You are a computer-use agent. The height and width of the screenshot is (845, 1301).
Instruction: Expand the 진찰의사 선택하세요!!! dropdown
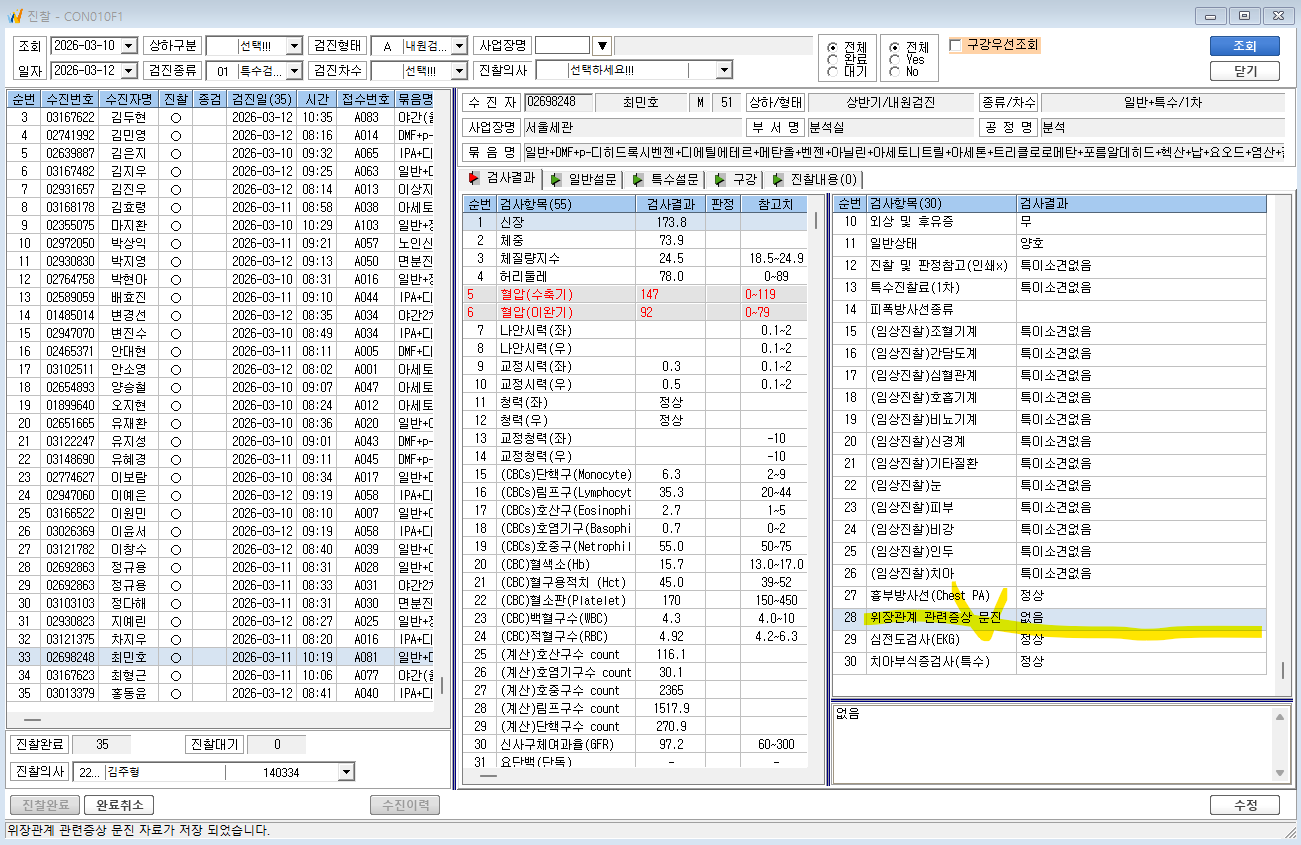724,71
